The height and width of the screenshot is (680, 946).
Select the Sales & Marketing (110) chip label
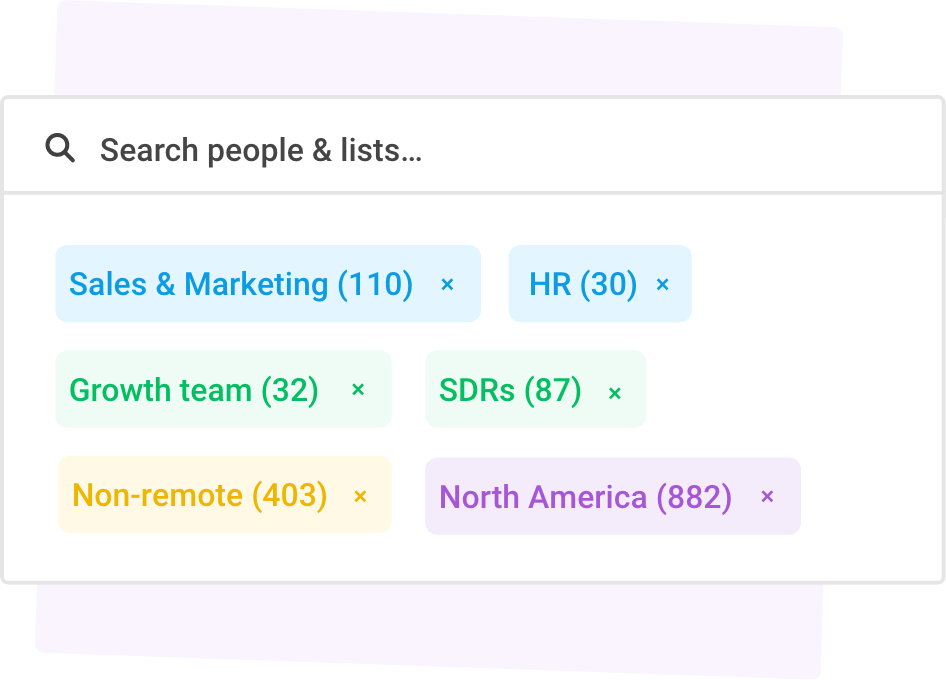coord(241,284)
